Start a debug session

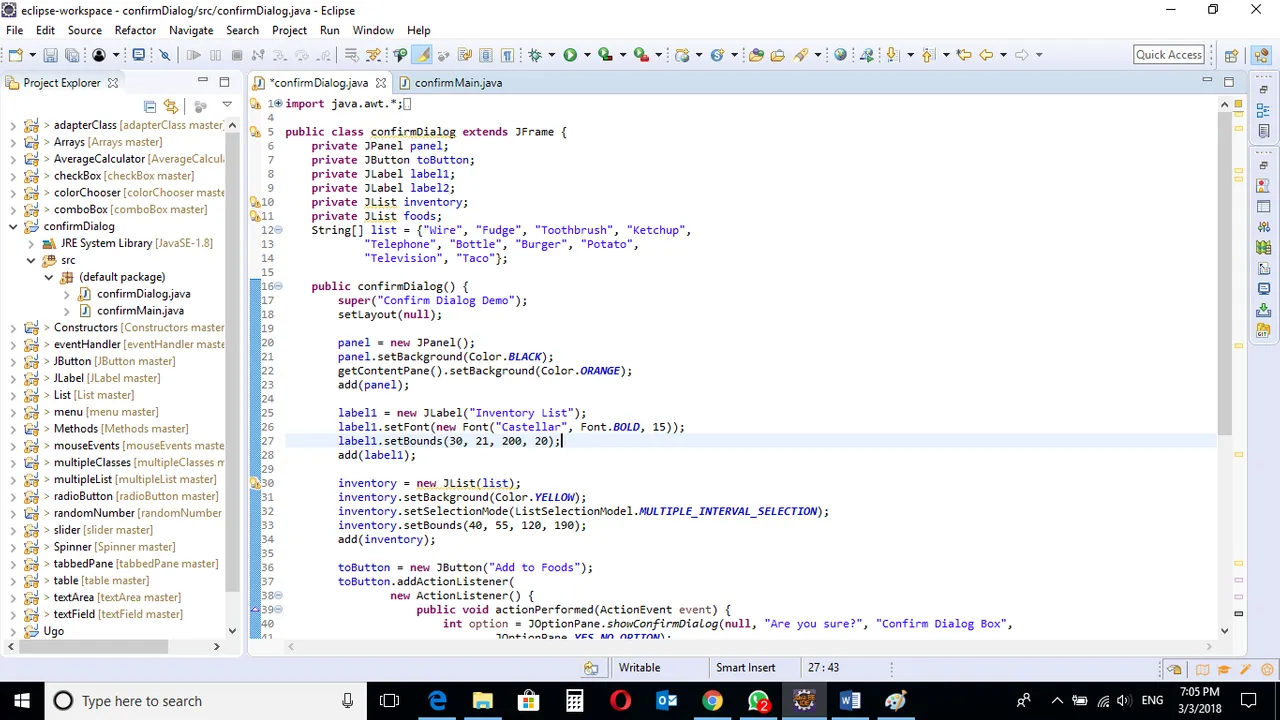click(x=535, y=55)
